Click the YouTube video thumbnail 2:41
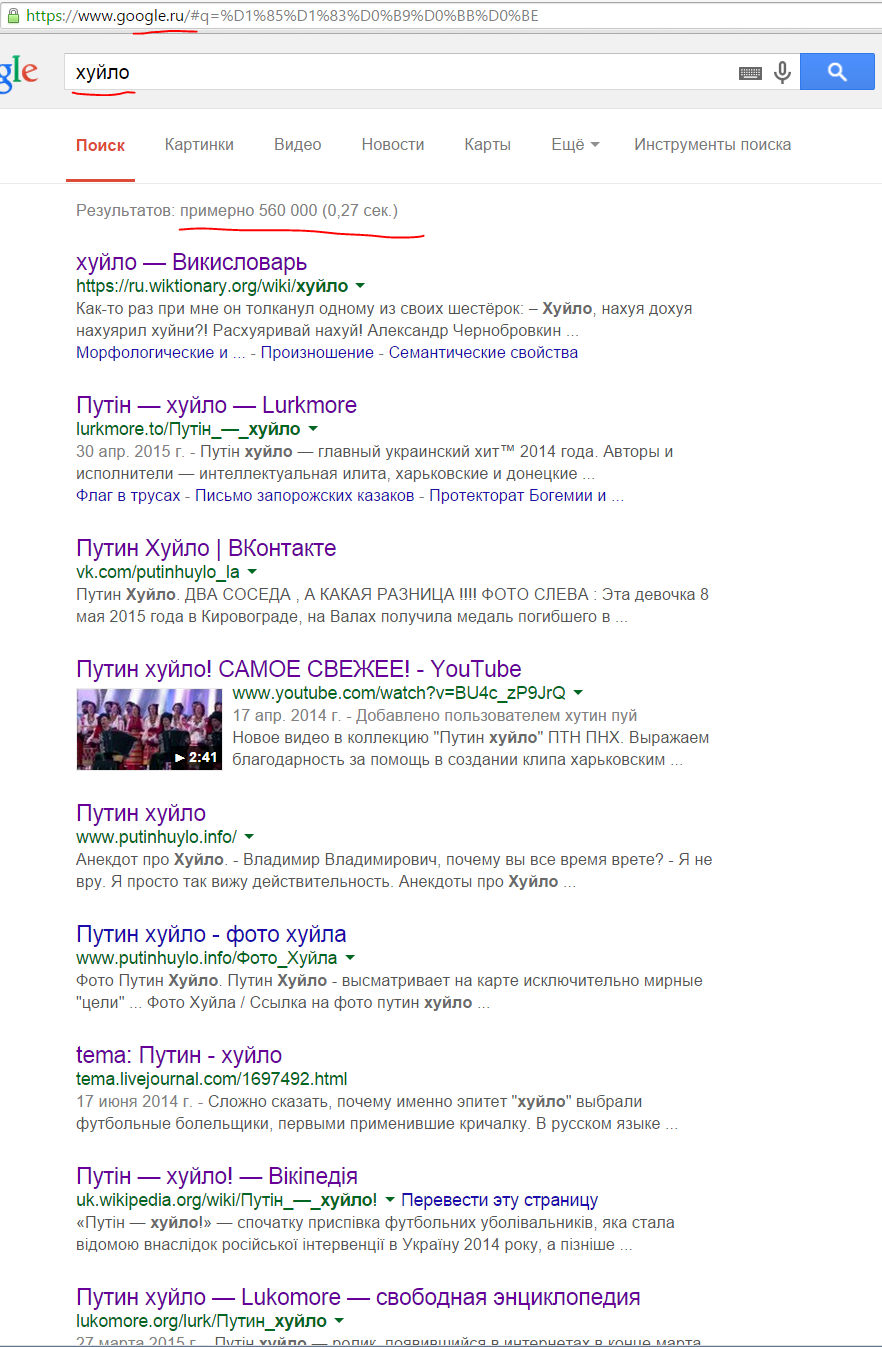 pyautogui.click(x=149, y=729)
